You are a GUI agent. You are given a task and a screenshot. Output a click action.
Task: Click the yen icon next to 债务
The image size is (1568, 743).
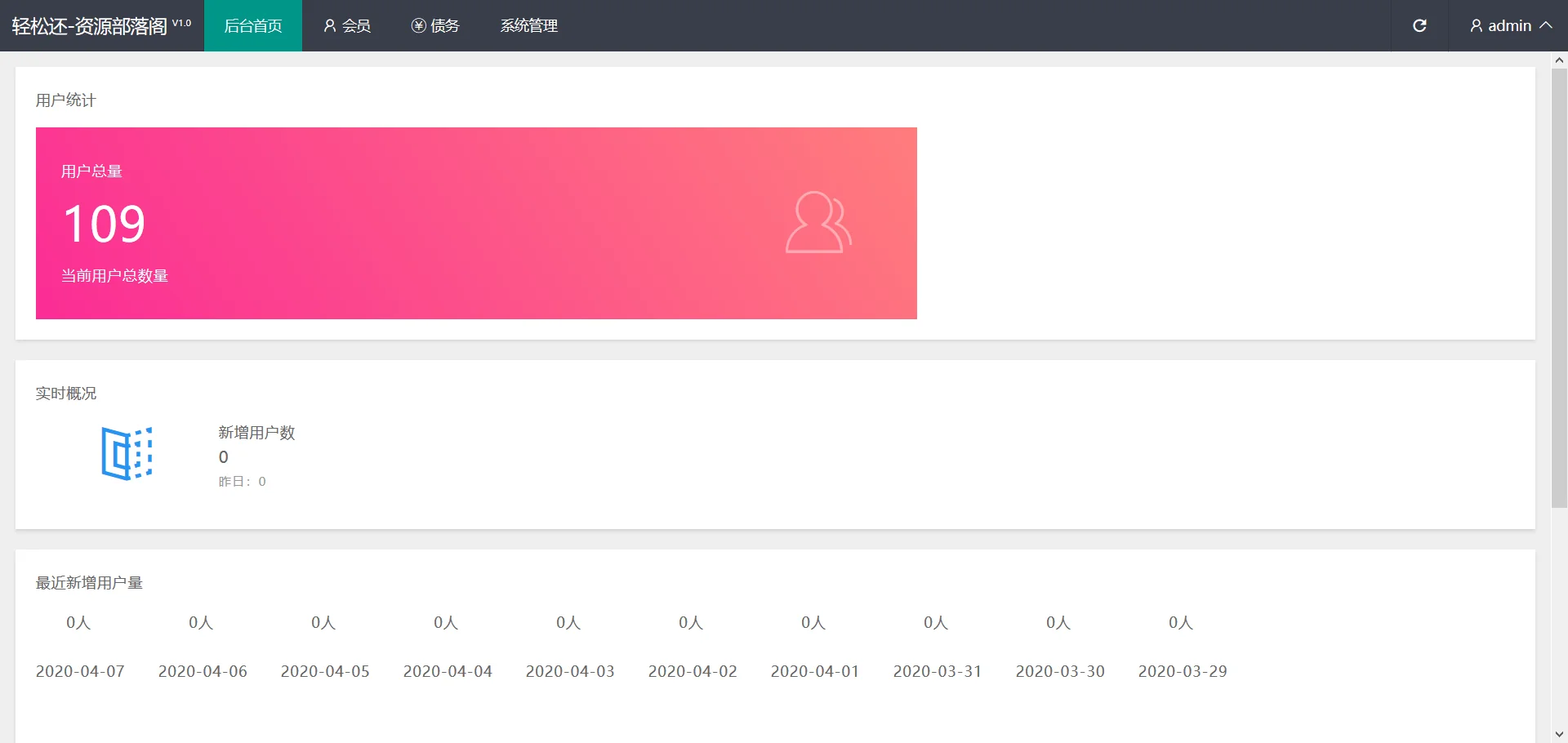coord(418,26)
